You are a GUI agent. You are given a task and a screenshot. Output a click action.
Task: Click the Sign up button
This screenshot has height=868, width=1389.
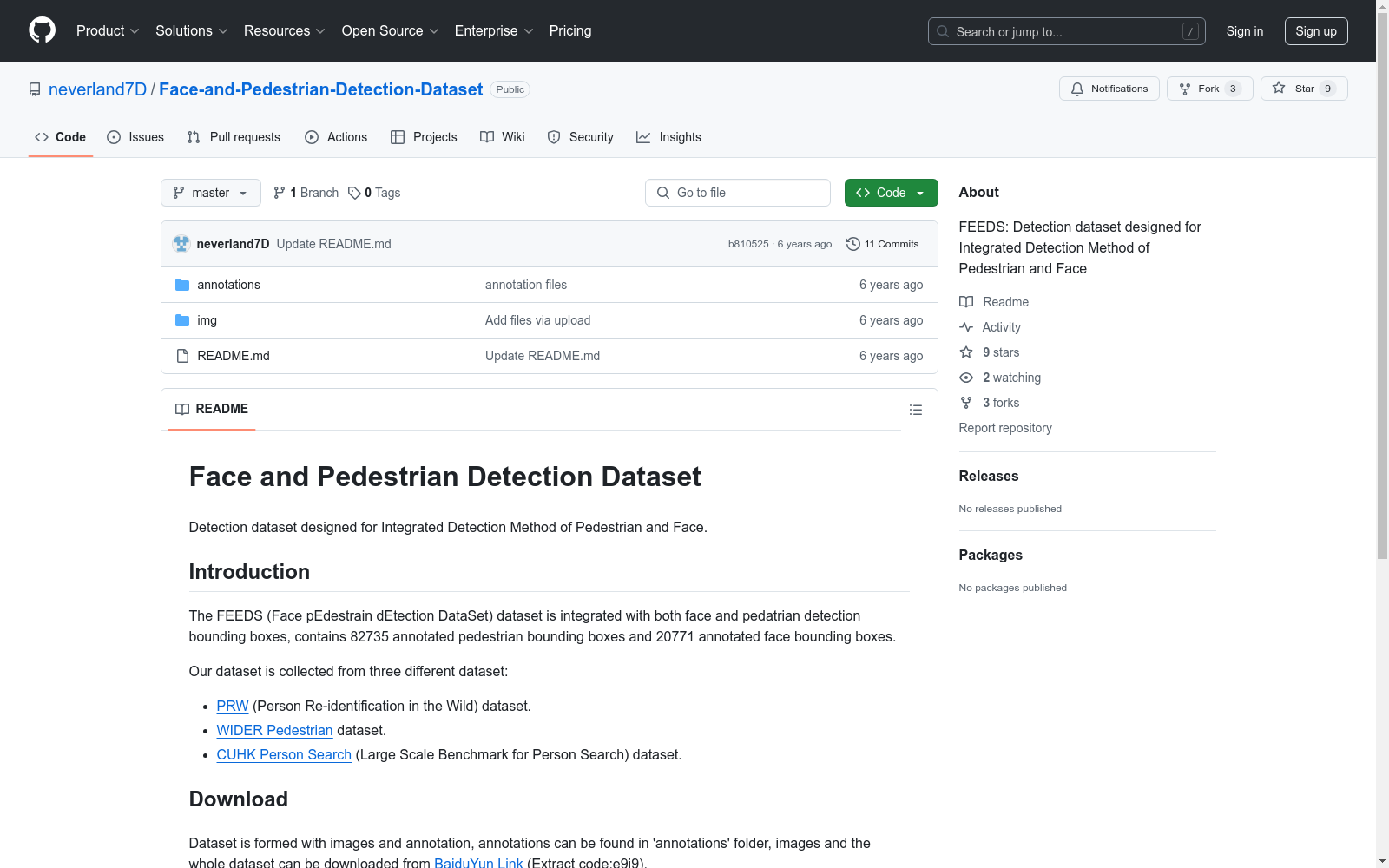pos(1316,31)
